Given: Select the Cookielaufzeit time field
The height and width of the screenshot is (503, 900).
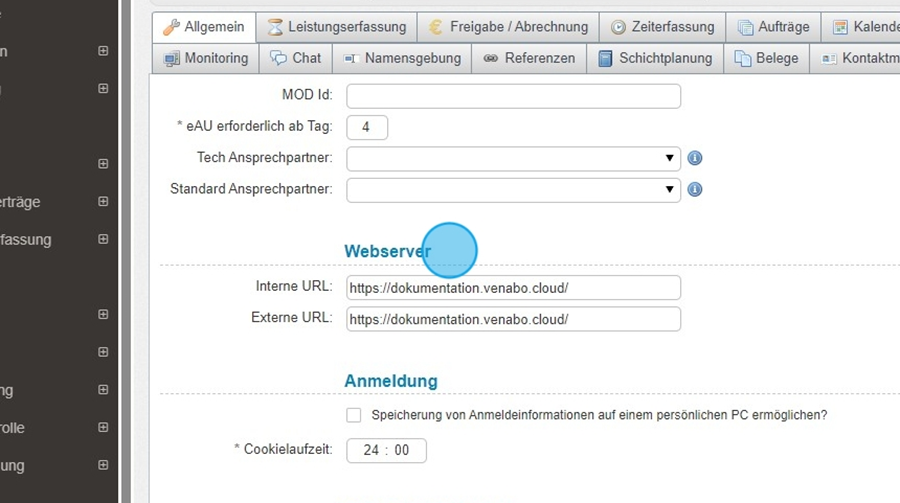Looking at the screenshot, I should (x=386, y=450).
